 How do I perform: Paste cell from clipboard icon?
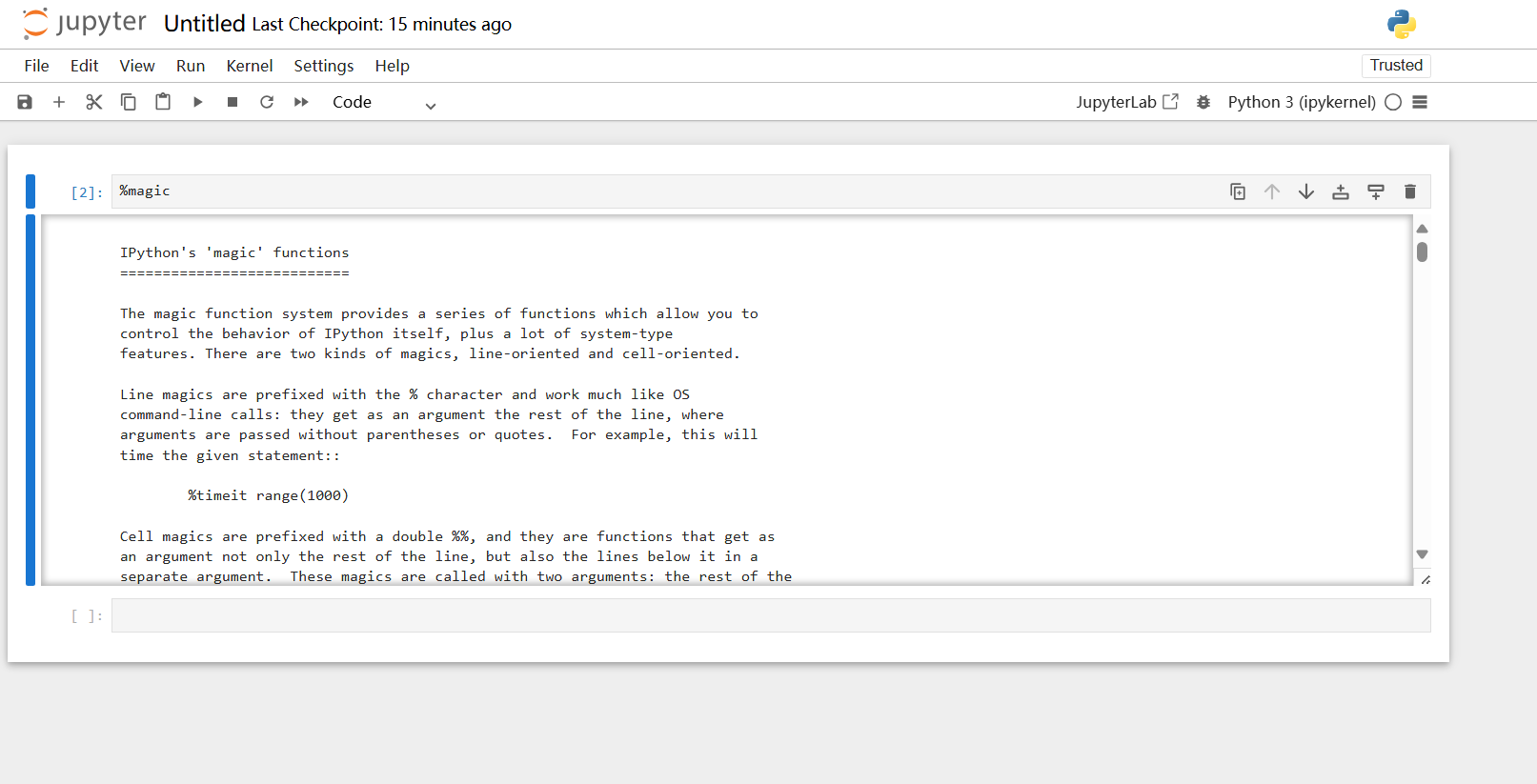coord(163,102)
